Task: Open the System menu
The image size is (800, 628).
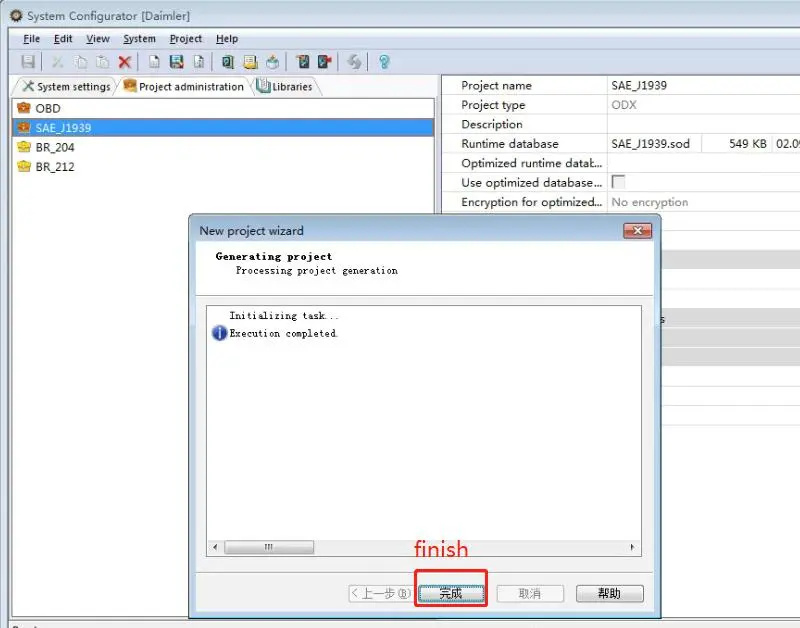Action: pyautogui.click(x=139, y=39)
